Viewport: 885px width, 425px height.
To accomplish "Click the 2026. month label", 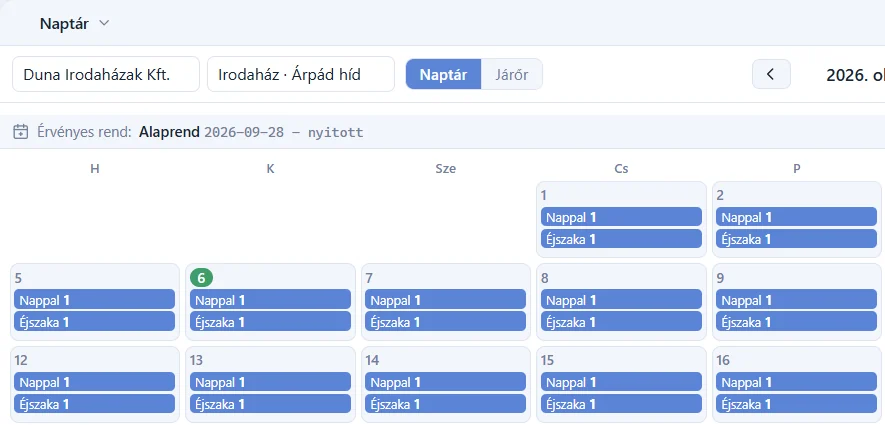I will coord(855,75).
